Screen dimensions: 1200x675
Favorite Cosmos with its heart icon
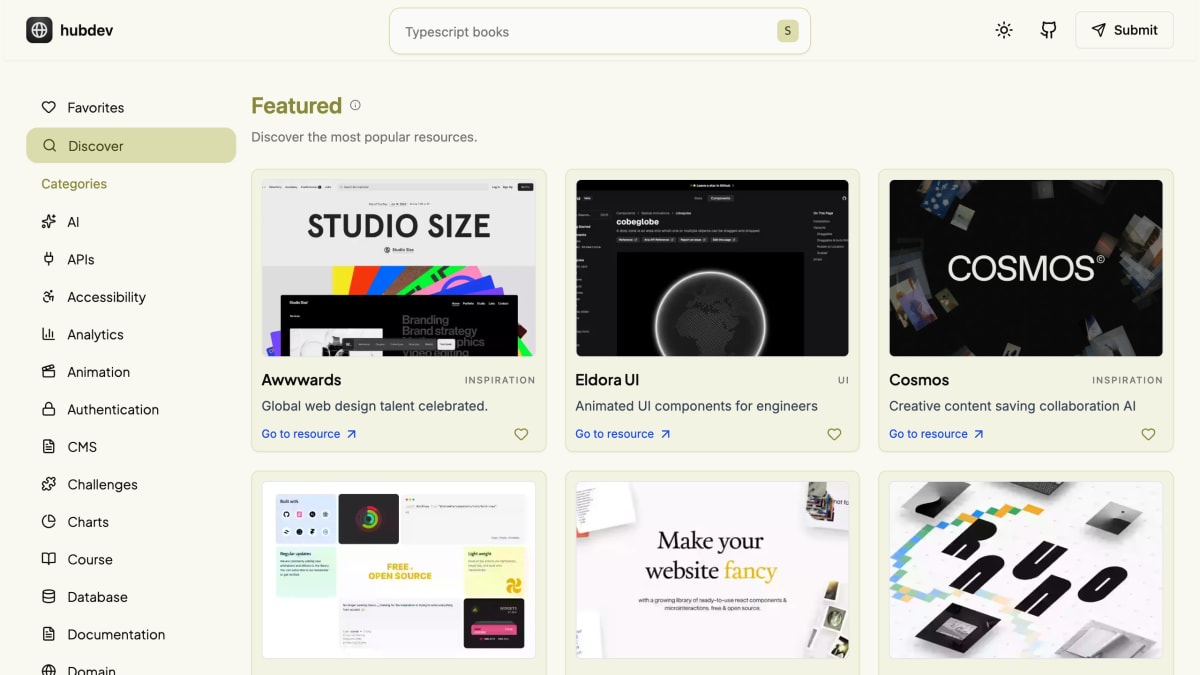coord(1148,434)
